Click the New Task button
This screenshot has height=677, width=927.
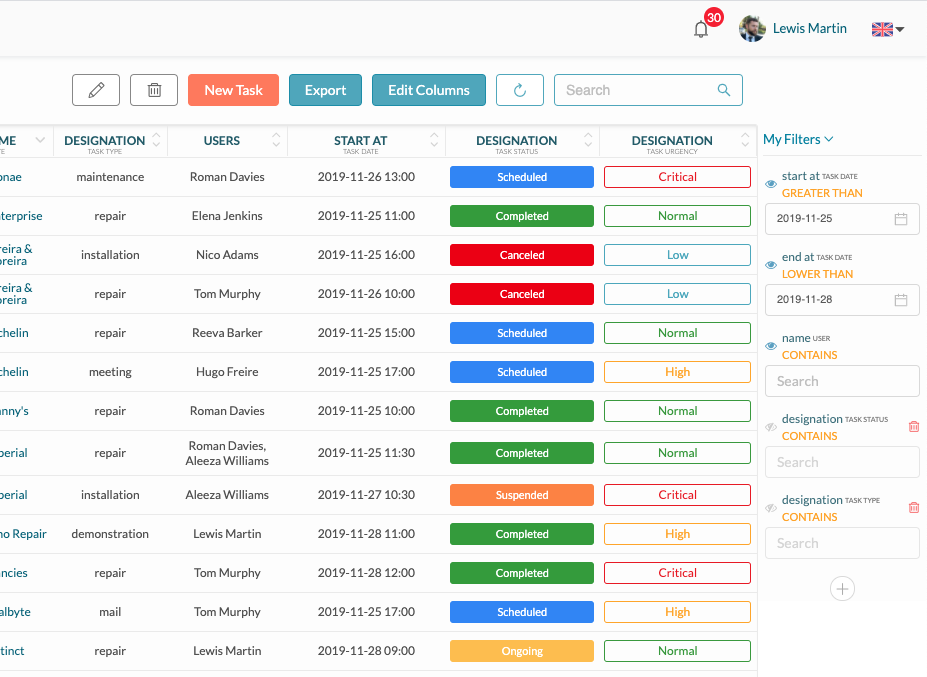click(x=233, y=90)
